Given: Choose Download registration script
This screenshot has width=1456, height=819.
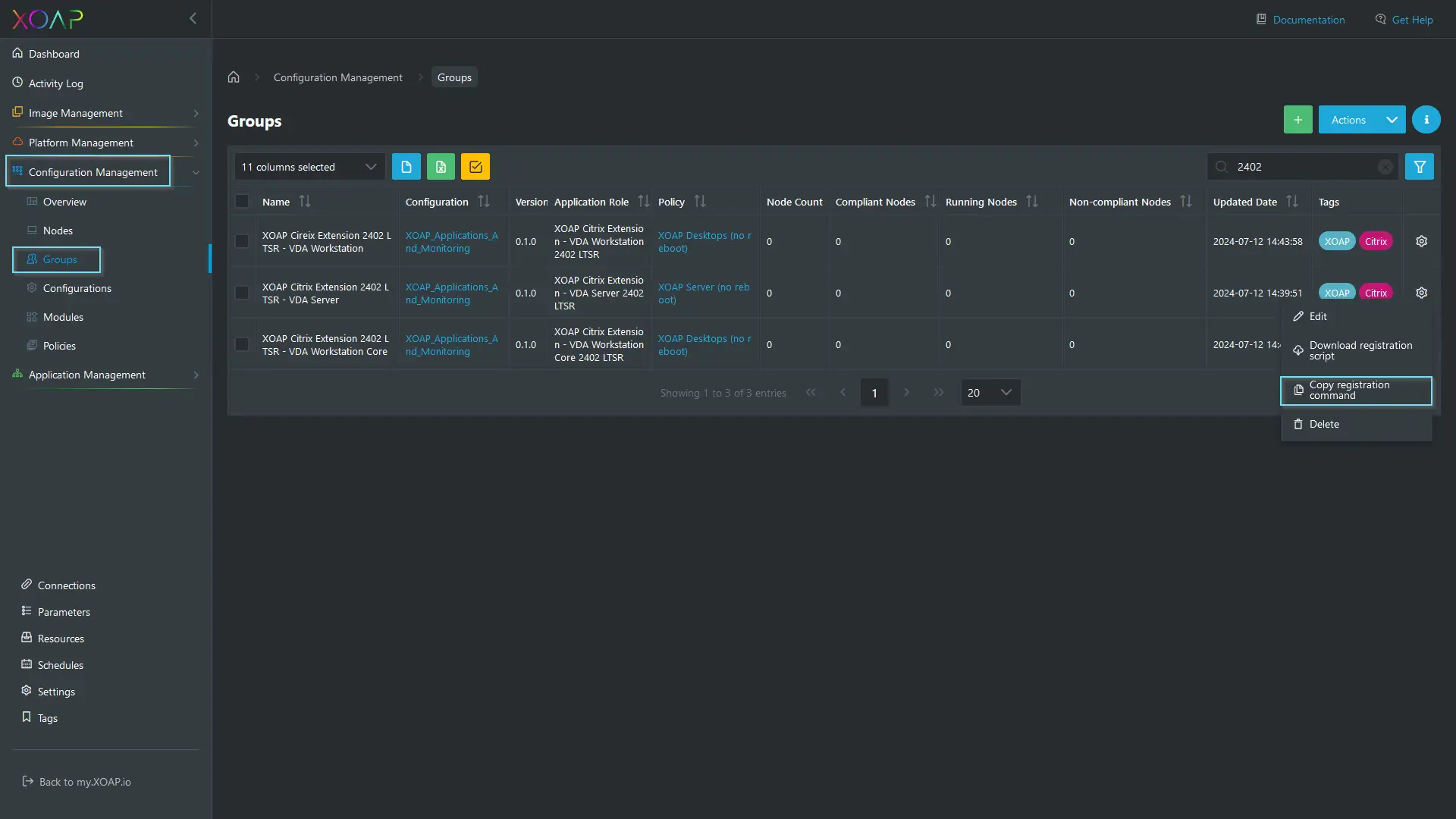Looking at the screenshot, I should pyautogui.click(x=1356, y=350).
